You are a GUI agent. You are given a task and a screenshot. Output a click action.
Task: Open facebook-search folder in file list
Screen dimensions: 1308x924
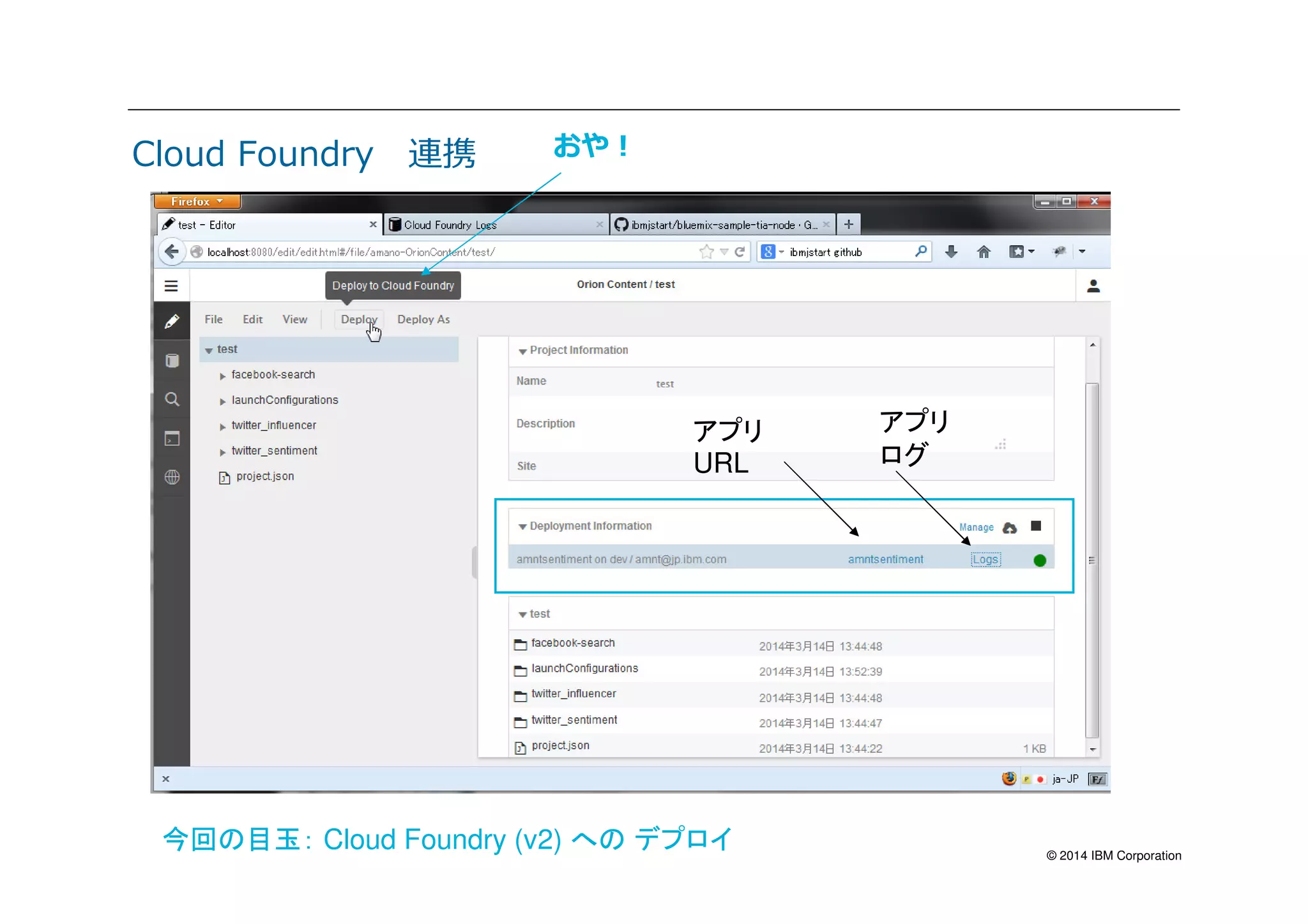[573, 643]
